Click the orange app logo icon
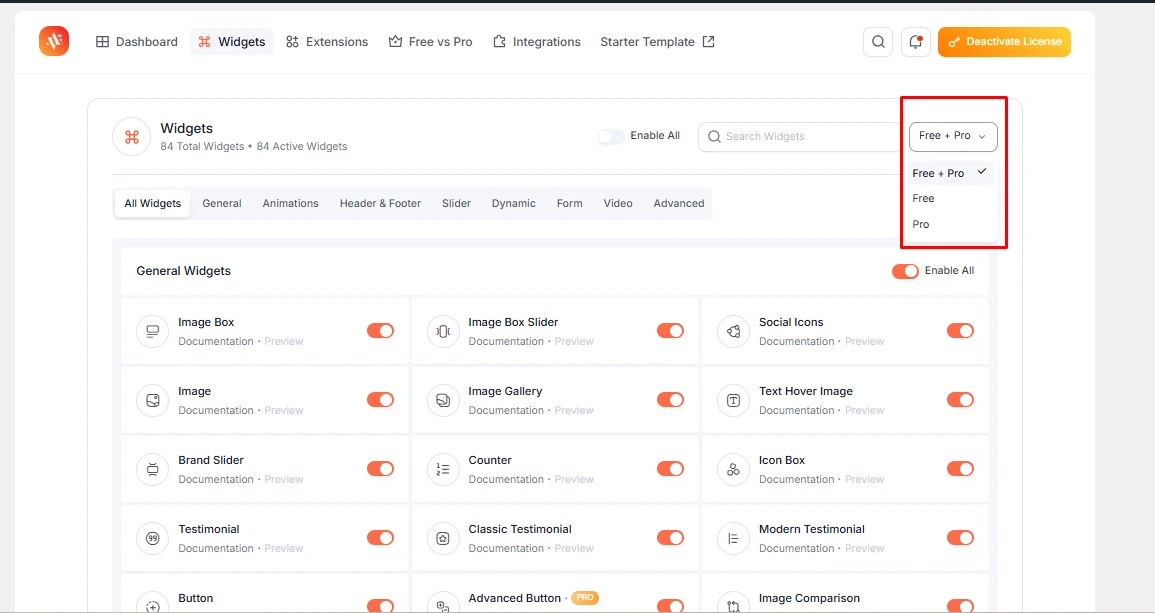 click(54, 41)
